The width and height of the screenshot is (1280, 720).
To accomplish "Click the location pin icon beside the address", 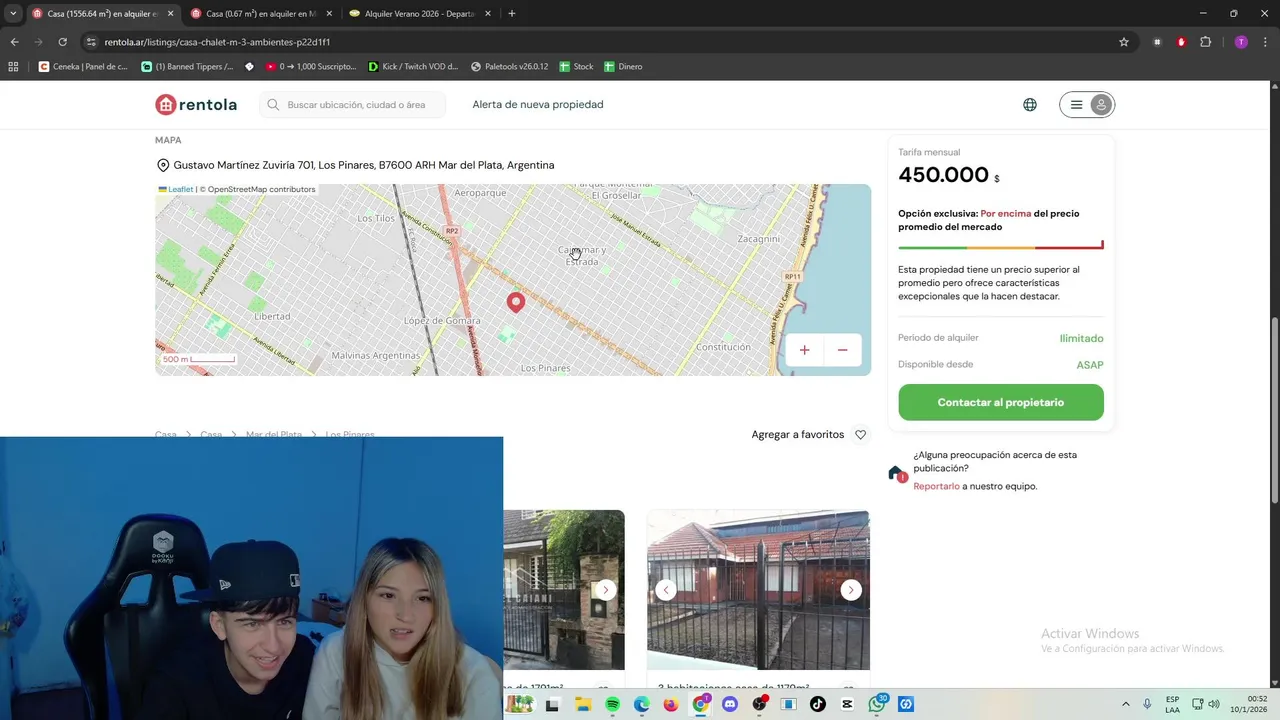I will pyautogui.click(x=163, y=165).
